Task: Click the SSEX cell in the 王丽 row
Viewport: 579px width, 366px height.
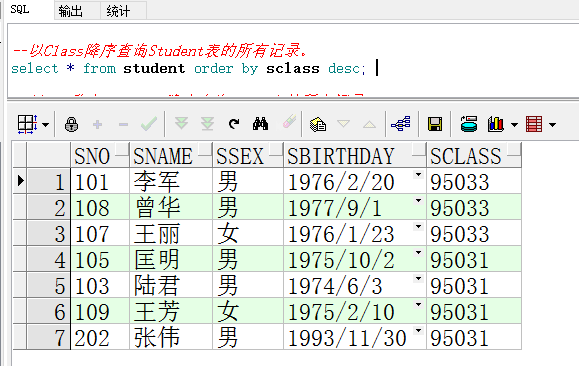Action: click(247, 233)
